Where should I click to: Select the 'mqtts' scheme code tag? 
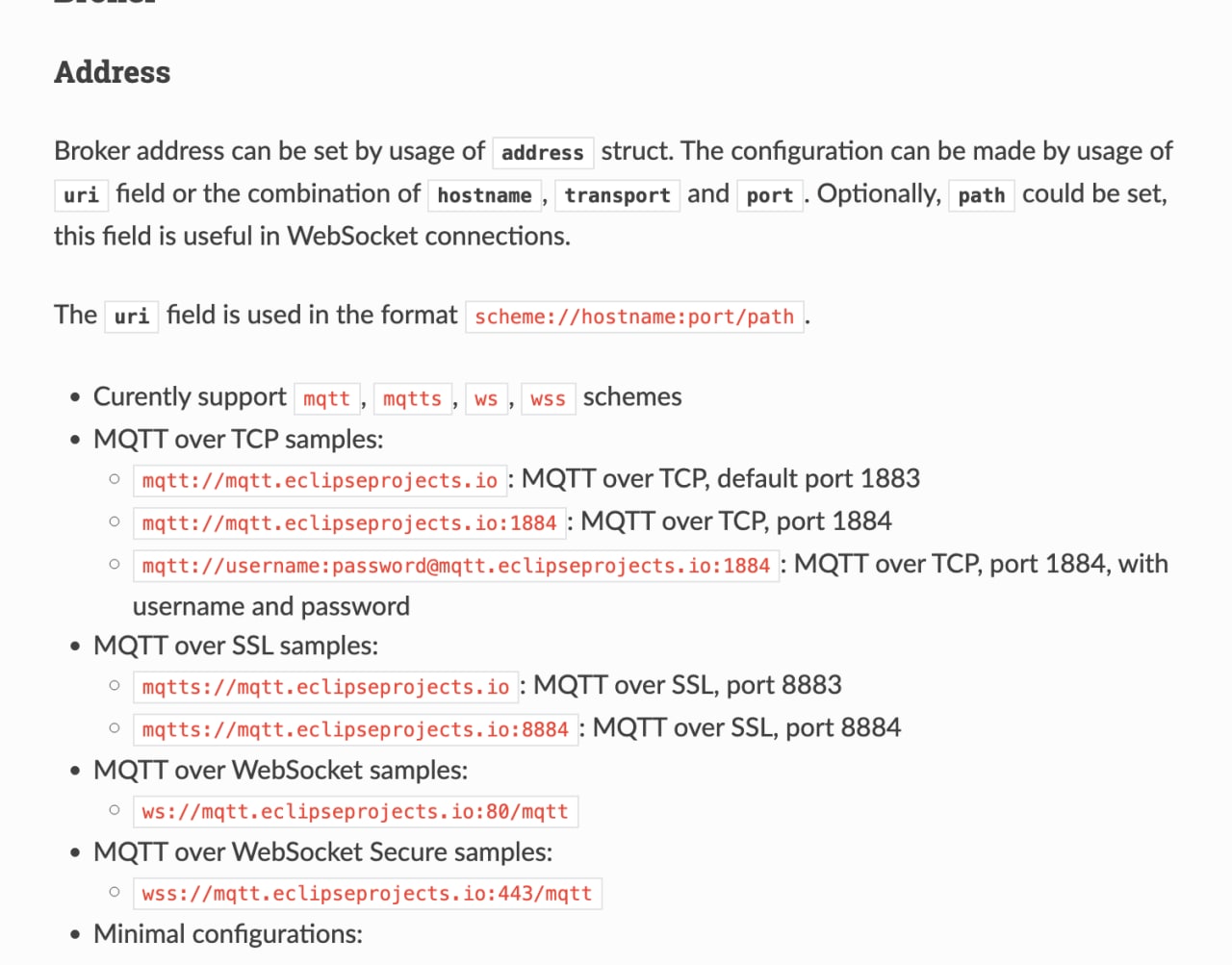point(412,398)
